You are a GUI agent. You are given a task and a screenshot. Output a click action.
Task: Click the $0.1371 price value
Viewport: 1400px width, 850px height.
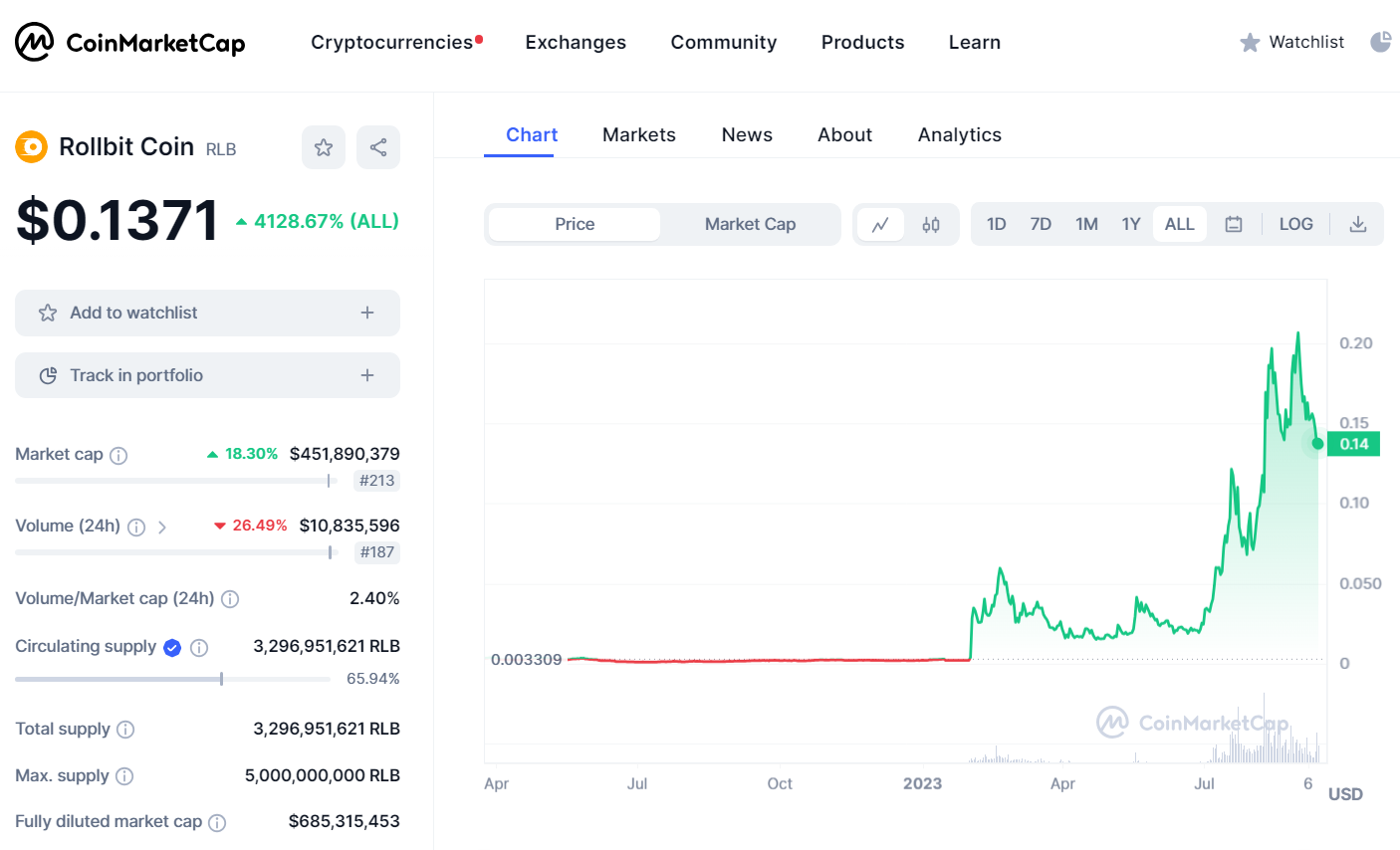[117, 220]
